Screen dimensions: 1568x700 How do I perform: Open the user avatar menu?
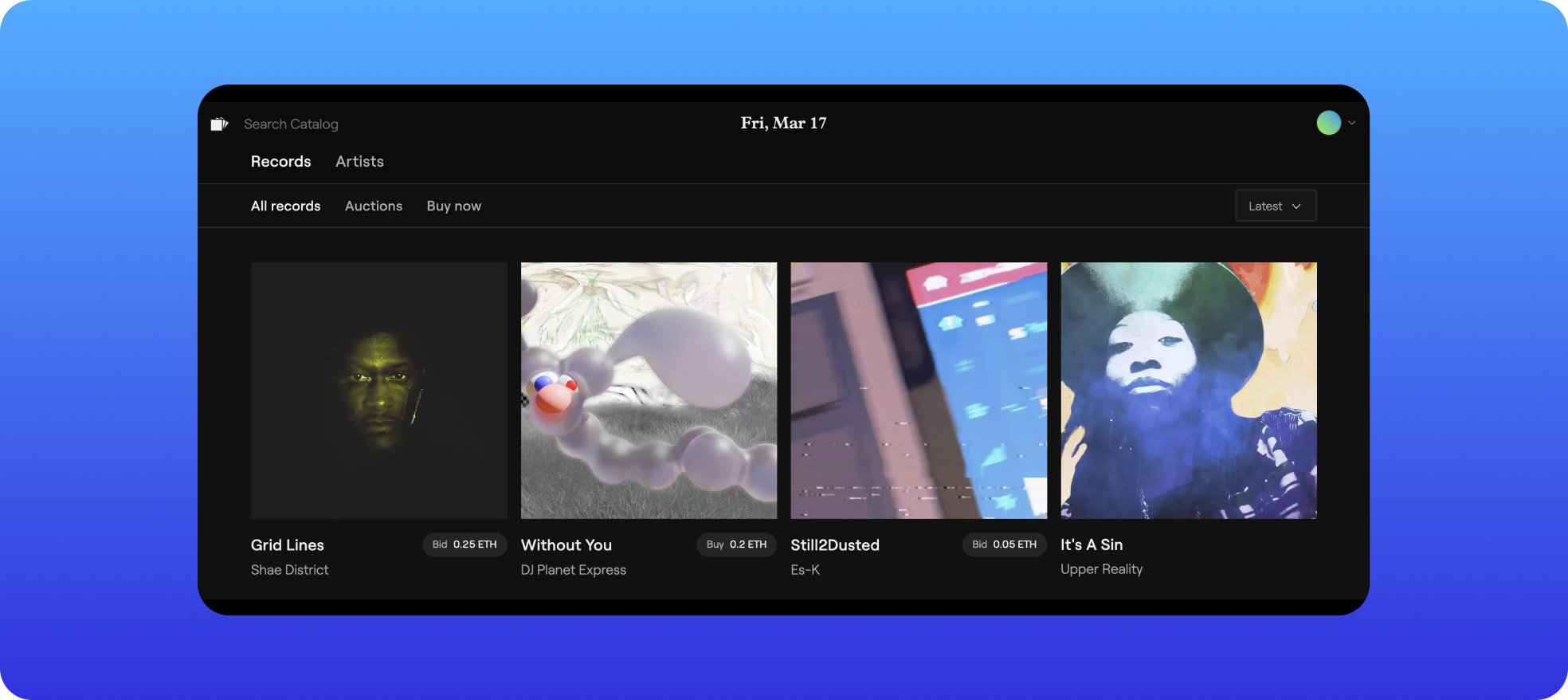1328,123
